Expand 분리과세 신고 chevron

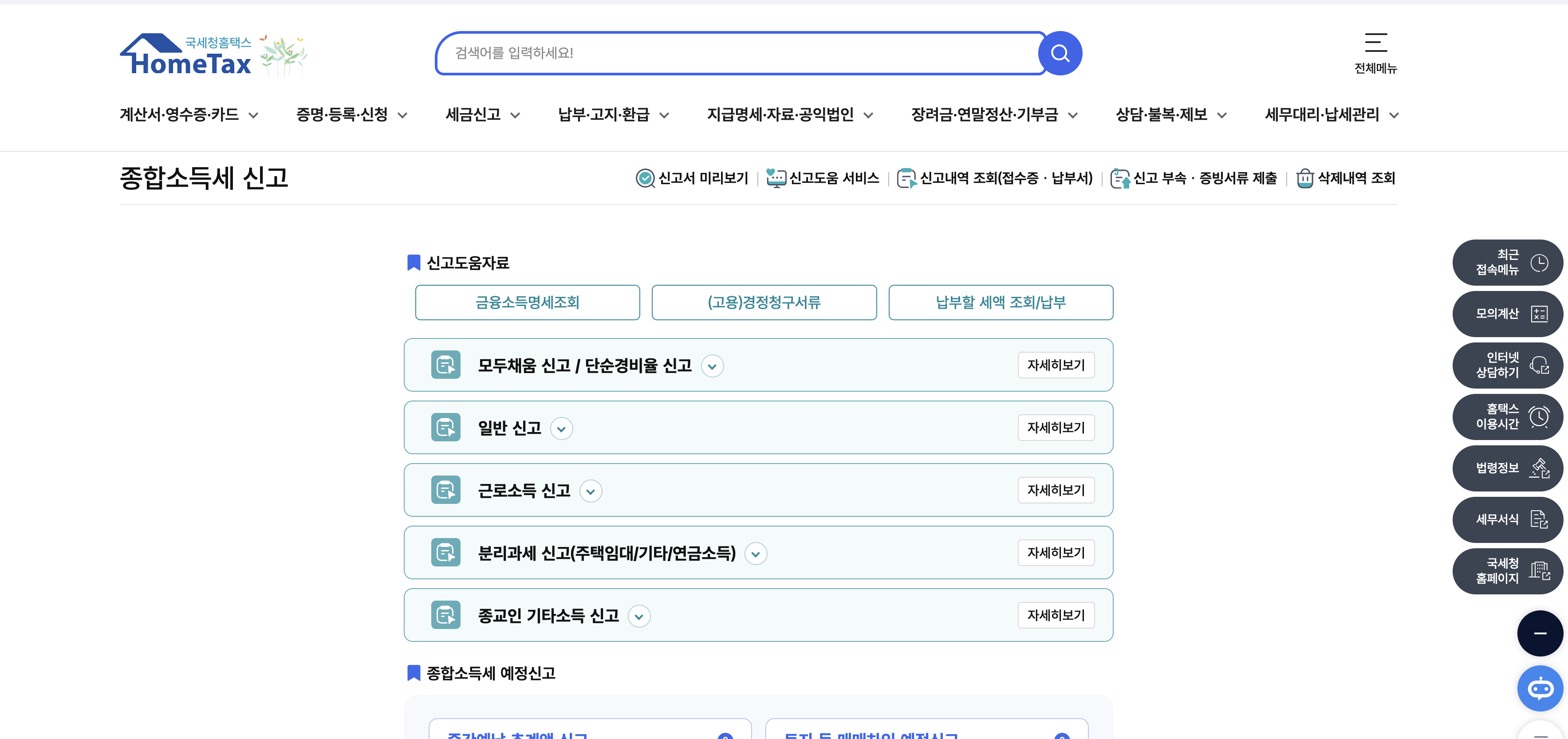pos(756,554)
